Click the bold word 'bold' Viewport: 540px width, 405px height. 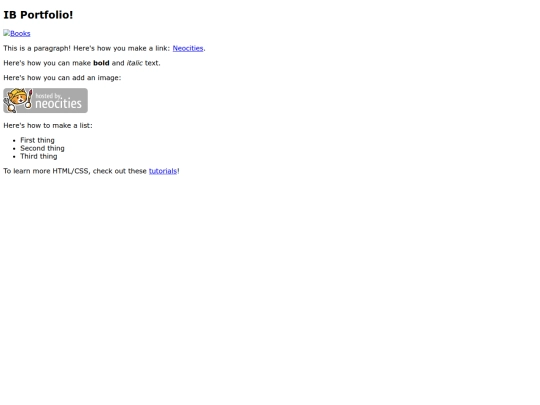101,63
